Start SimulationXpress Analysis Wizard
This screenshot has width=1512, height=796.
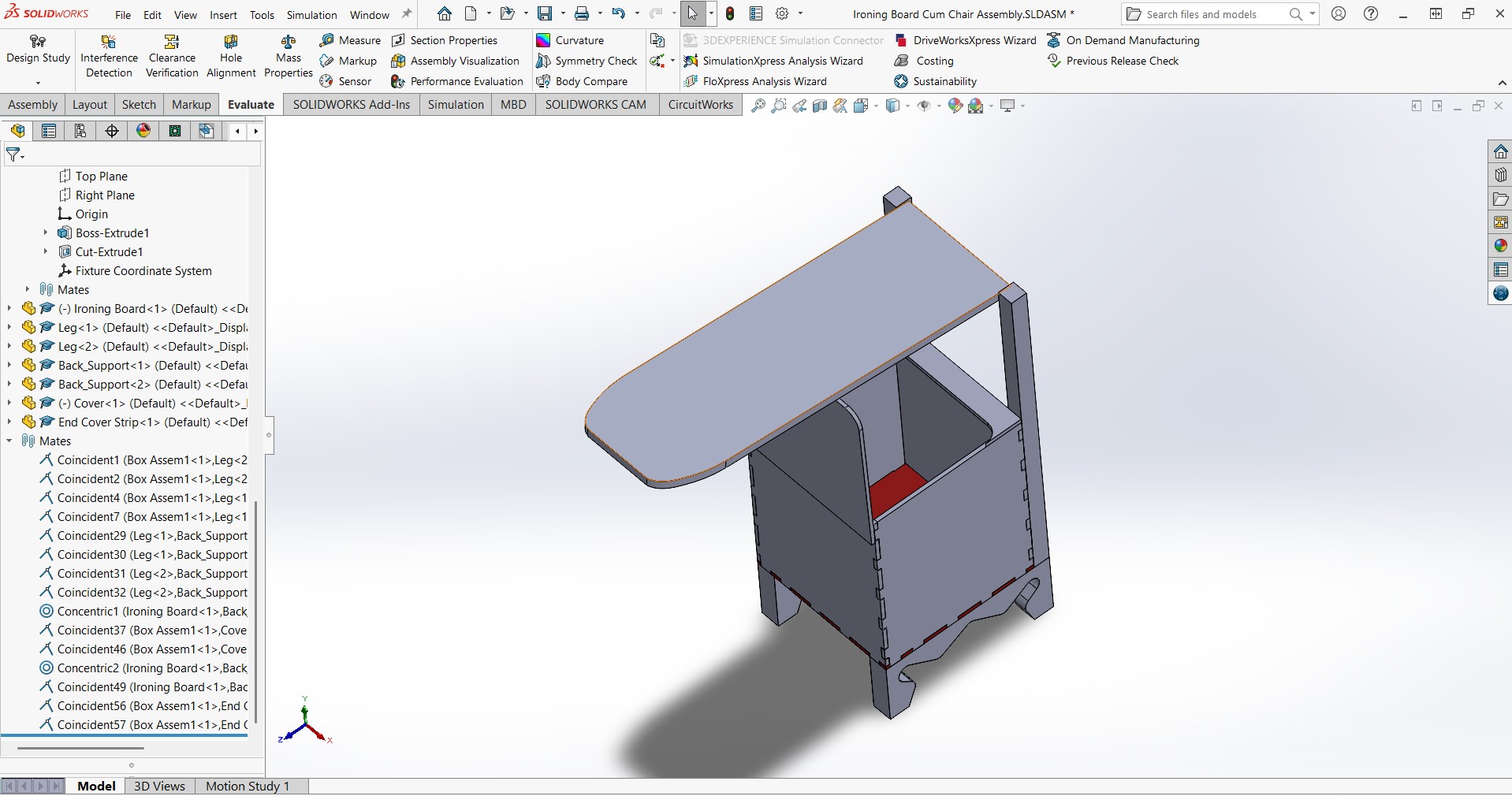coord(773,61)
